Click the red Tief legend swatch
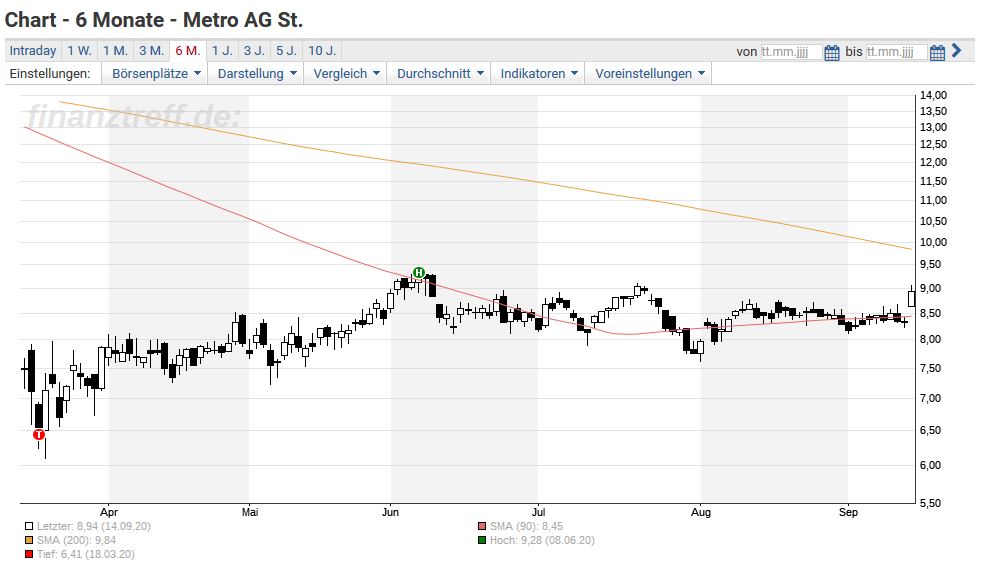The image size is (986, 569). pos(29,554)
